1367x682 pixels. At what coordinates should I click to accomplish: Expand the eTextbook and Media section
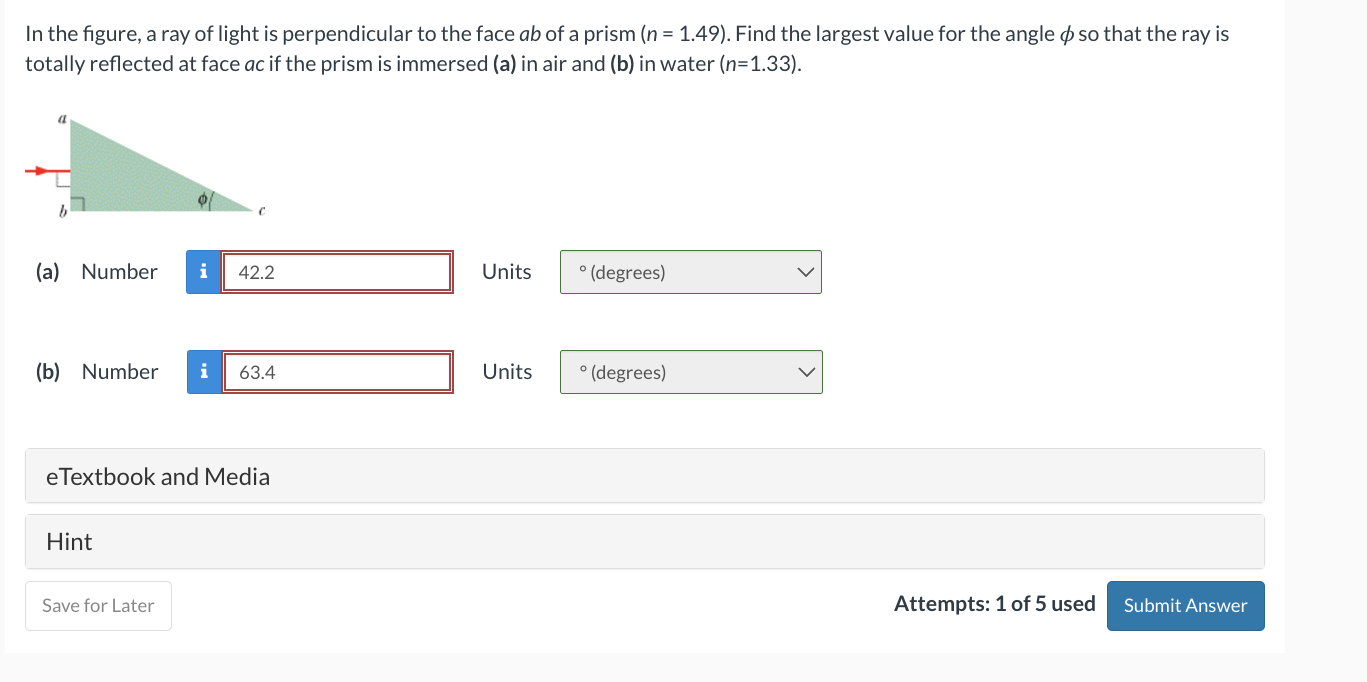tap(644, 476)
